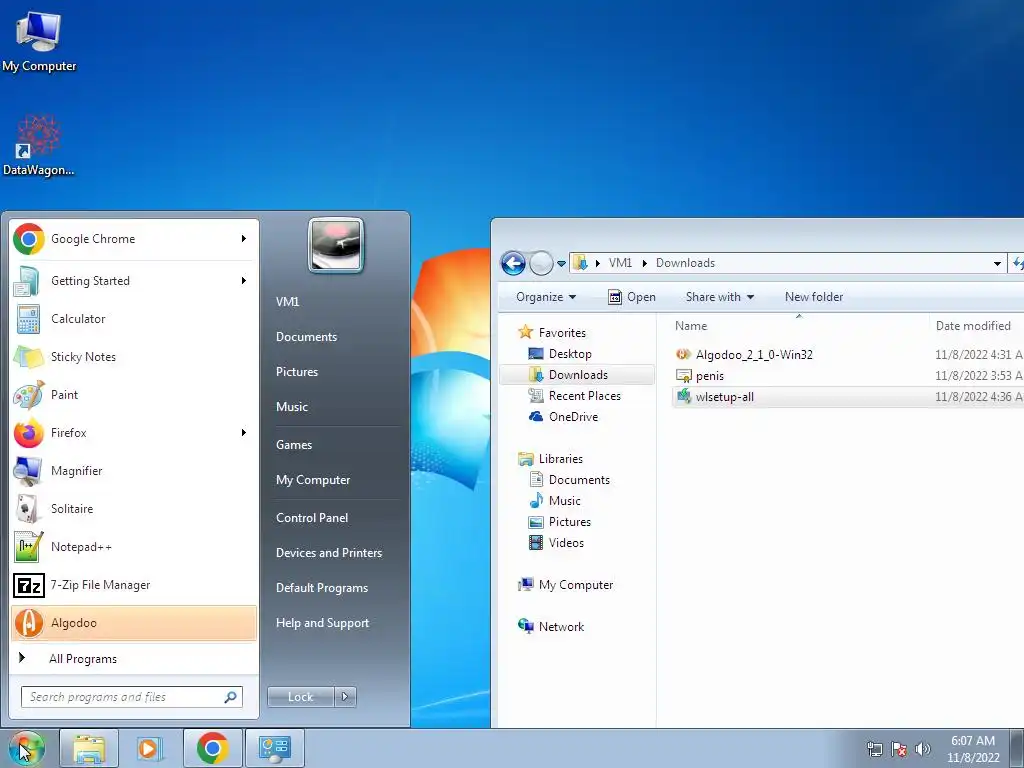Open Control Panel from Start menu
The image size is (1024, 768).
(312, 518)
